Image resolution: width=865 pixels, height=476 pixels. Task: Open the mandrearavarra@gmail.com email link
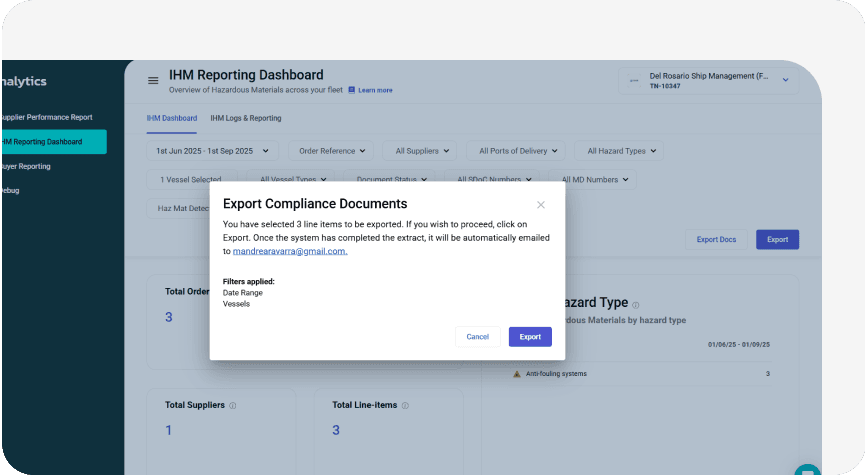(x=290, y=251)
